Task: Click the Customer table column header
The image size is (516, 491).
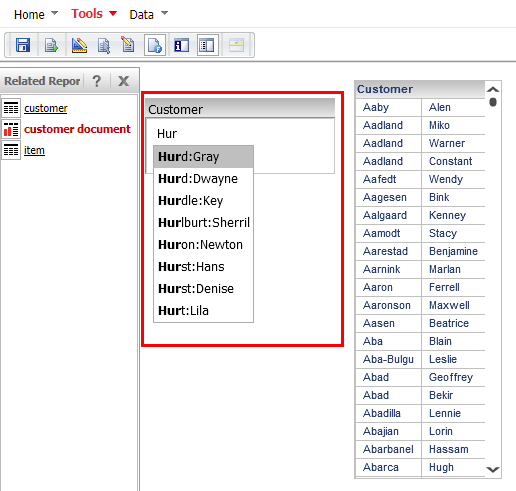Action: click(x=420, y=89)
